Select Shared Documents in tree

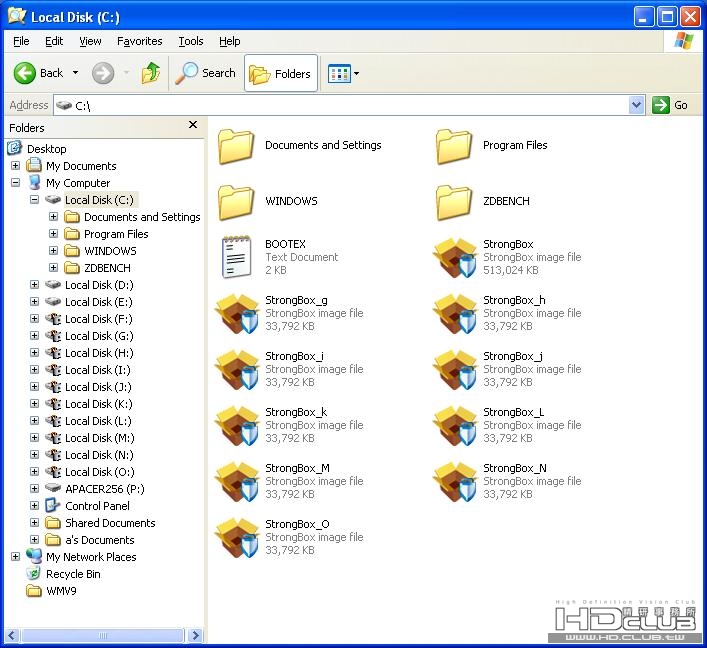110,523
